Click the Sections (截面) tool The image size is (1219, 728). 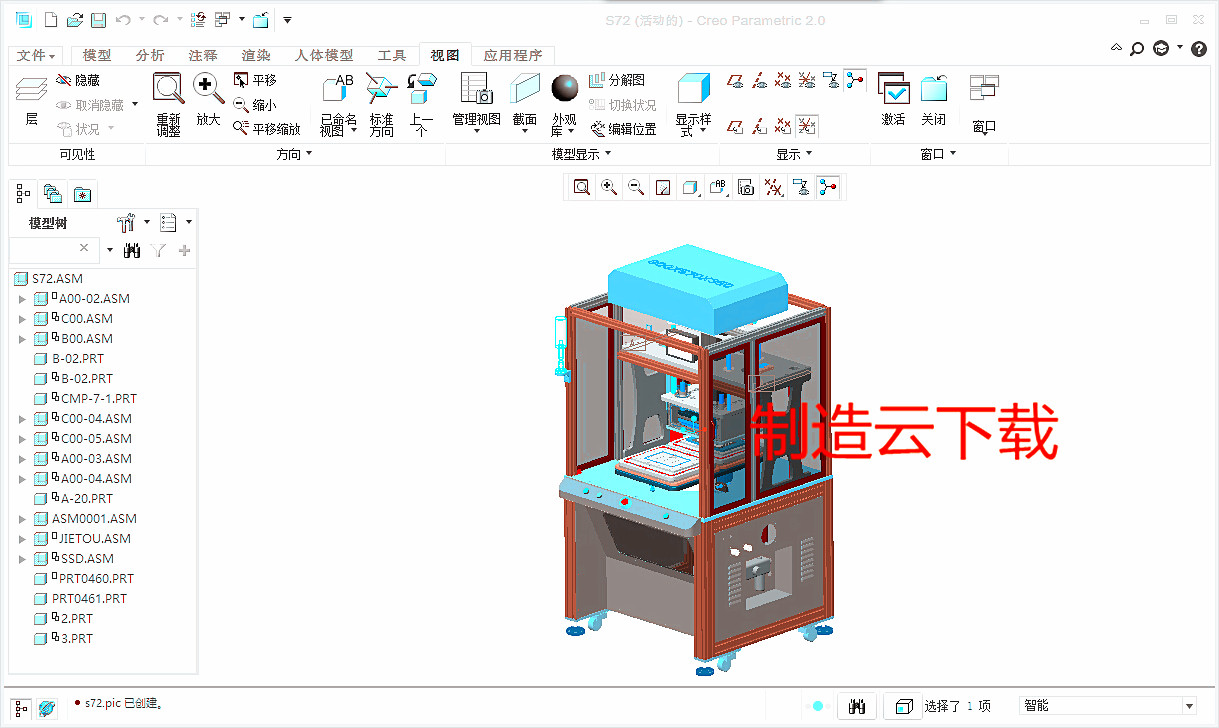524,100
